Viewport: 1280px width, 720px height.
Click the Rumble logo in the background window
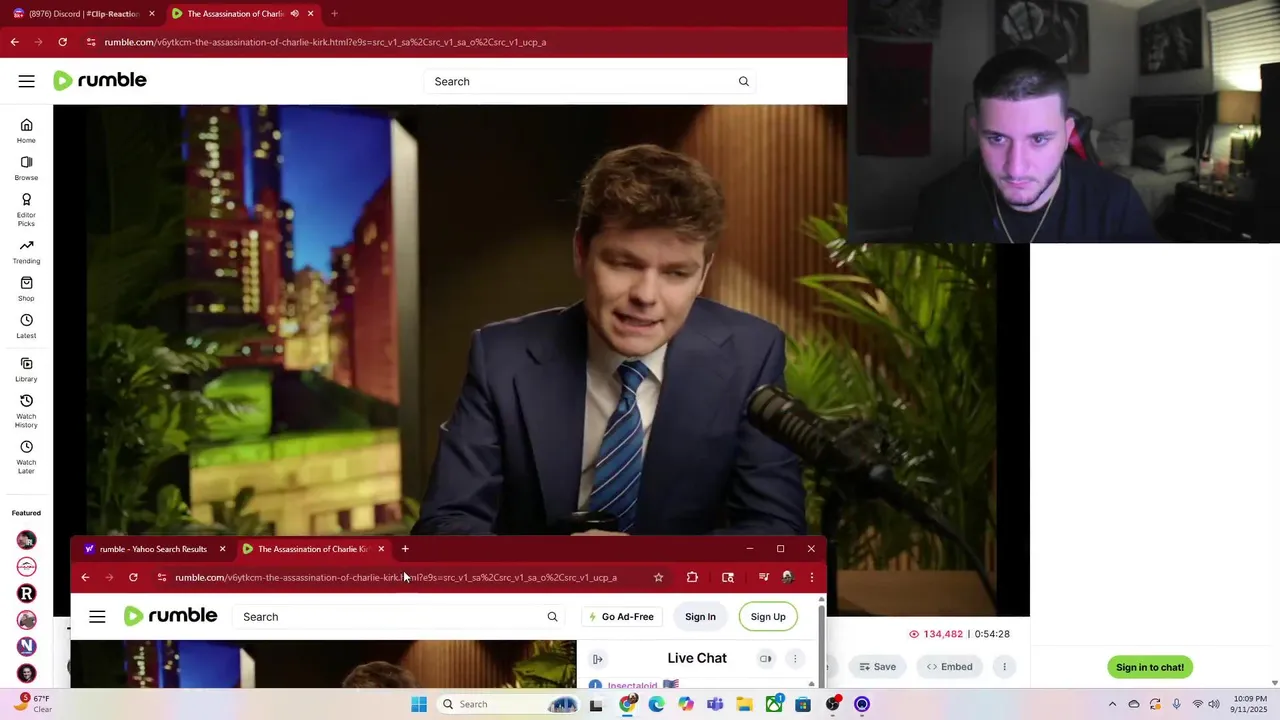pyautogui.click(x=99, y=80)
